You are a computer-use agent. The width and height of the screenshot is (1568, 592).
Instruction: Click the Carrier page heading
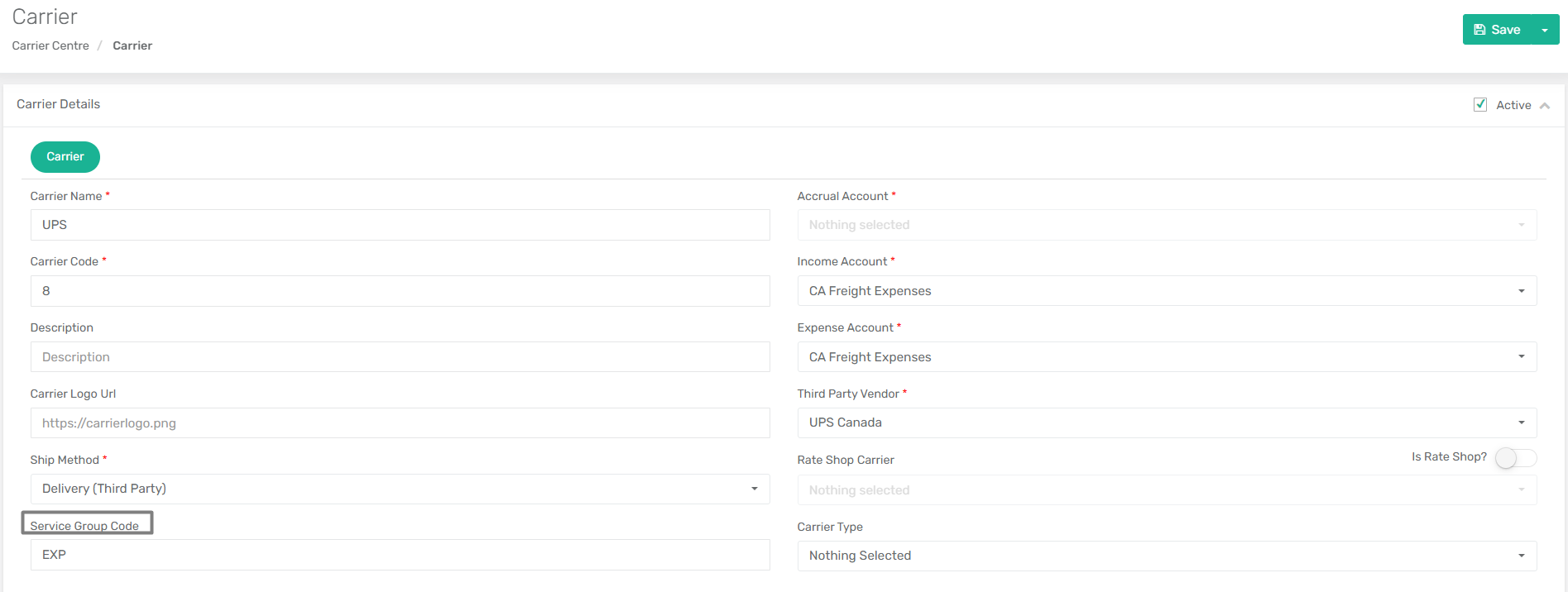point(45,17)
